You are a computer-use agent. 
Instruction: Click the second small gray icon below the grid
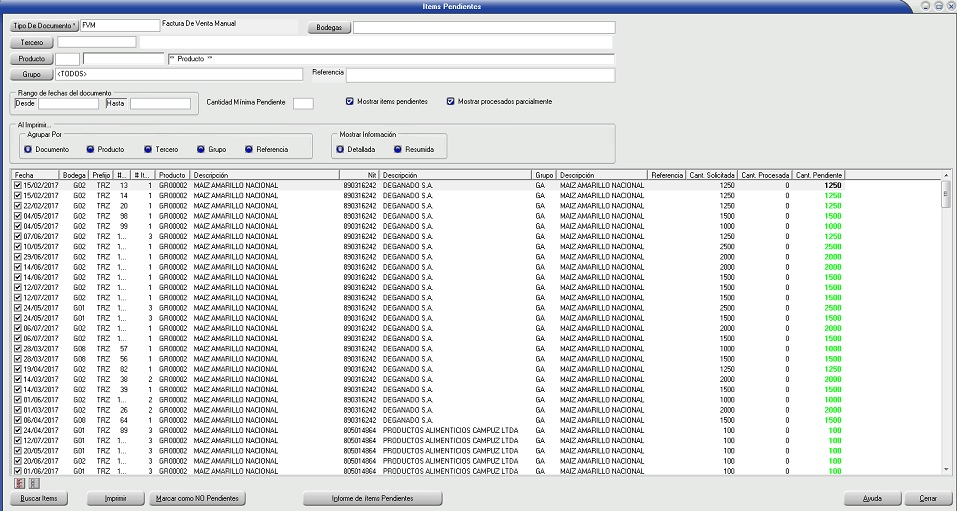[34, 483]
